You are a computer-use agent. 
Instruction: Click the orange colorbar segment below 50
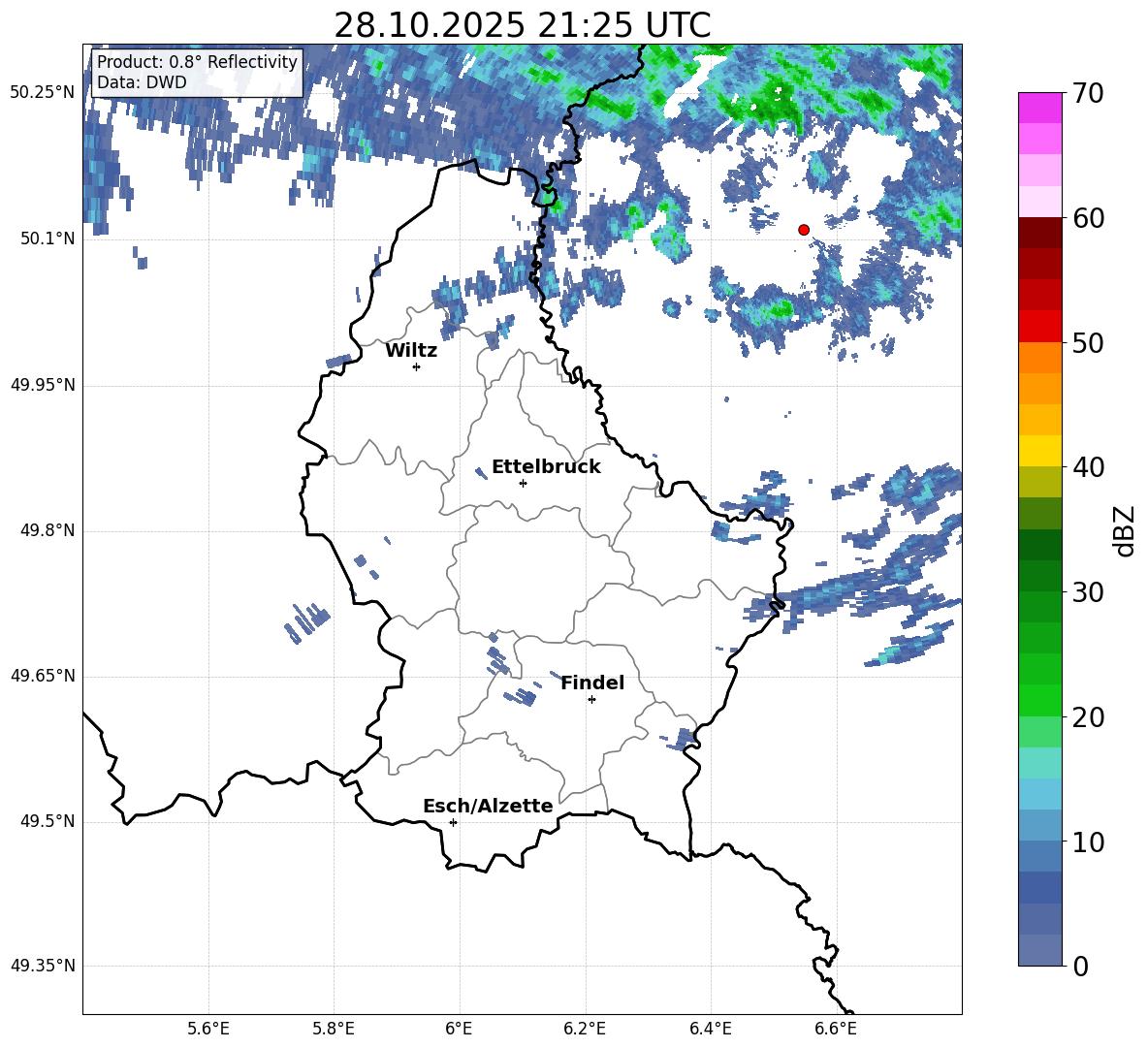(x=1040, y=358)
